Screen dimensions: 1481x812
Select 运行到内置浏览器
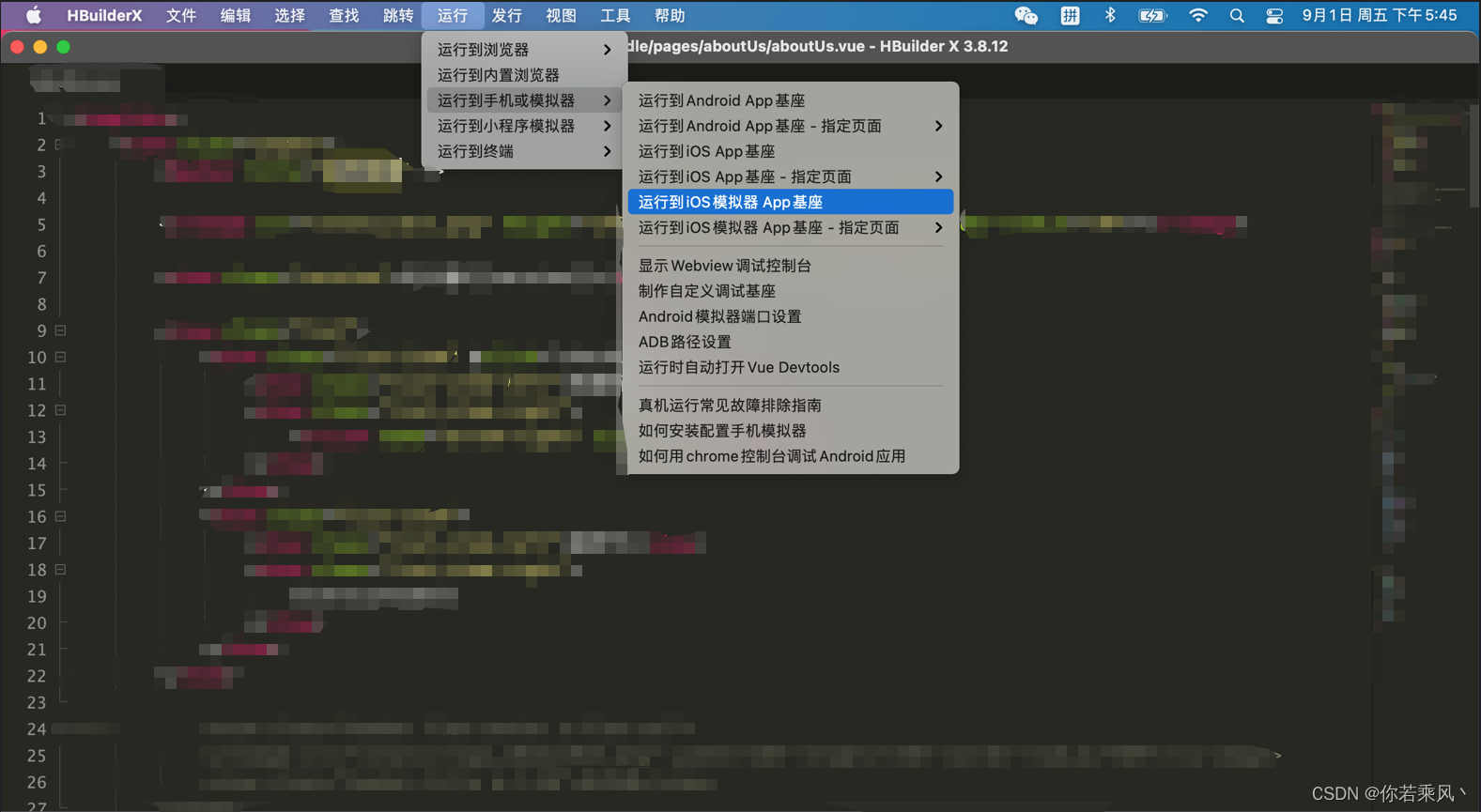point(524,74)
